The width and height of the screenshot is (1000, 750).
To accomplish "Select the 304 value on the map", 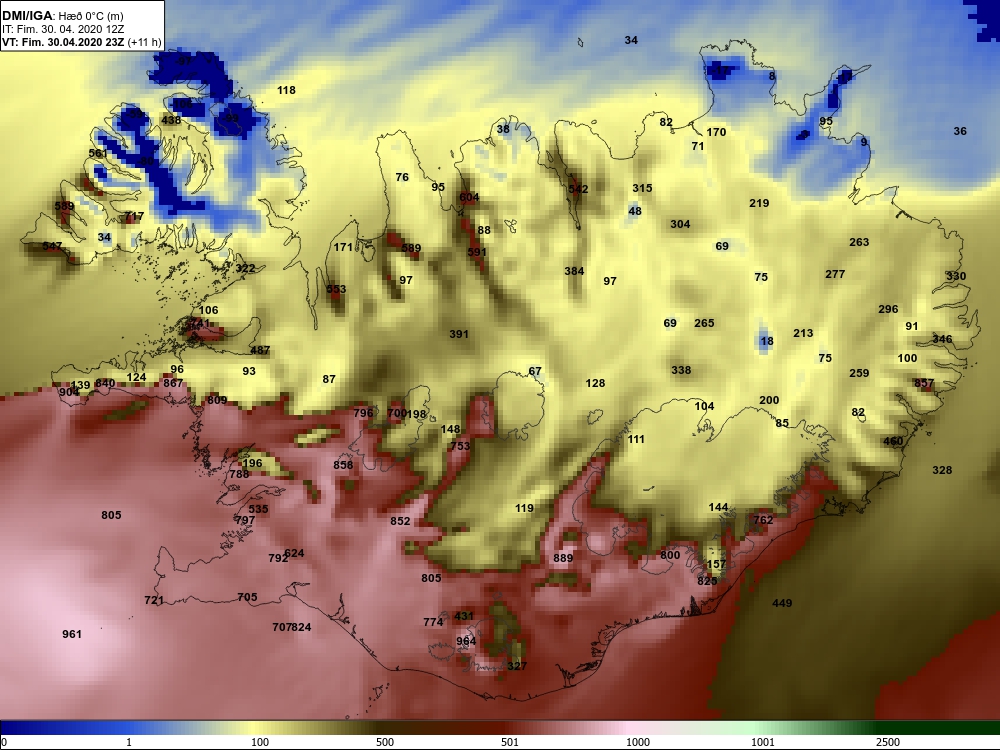I will point(680,224).
